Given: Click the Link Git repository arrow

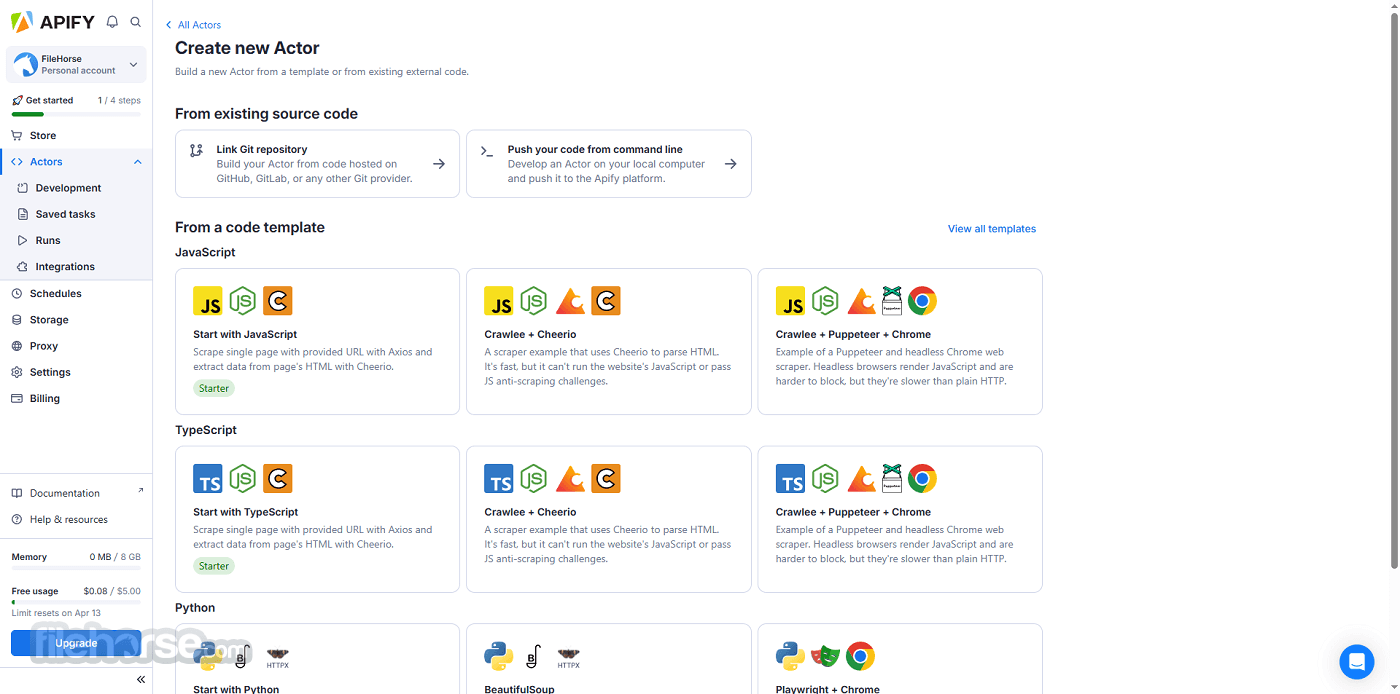Looking at the screenshot, I should 439,164.
